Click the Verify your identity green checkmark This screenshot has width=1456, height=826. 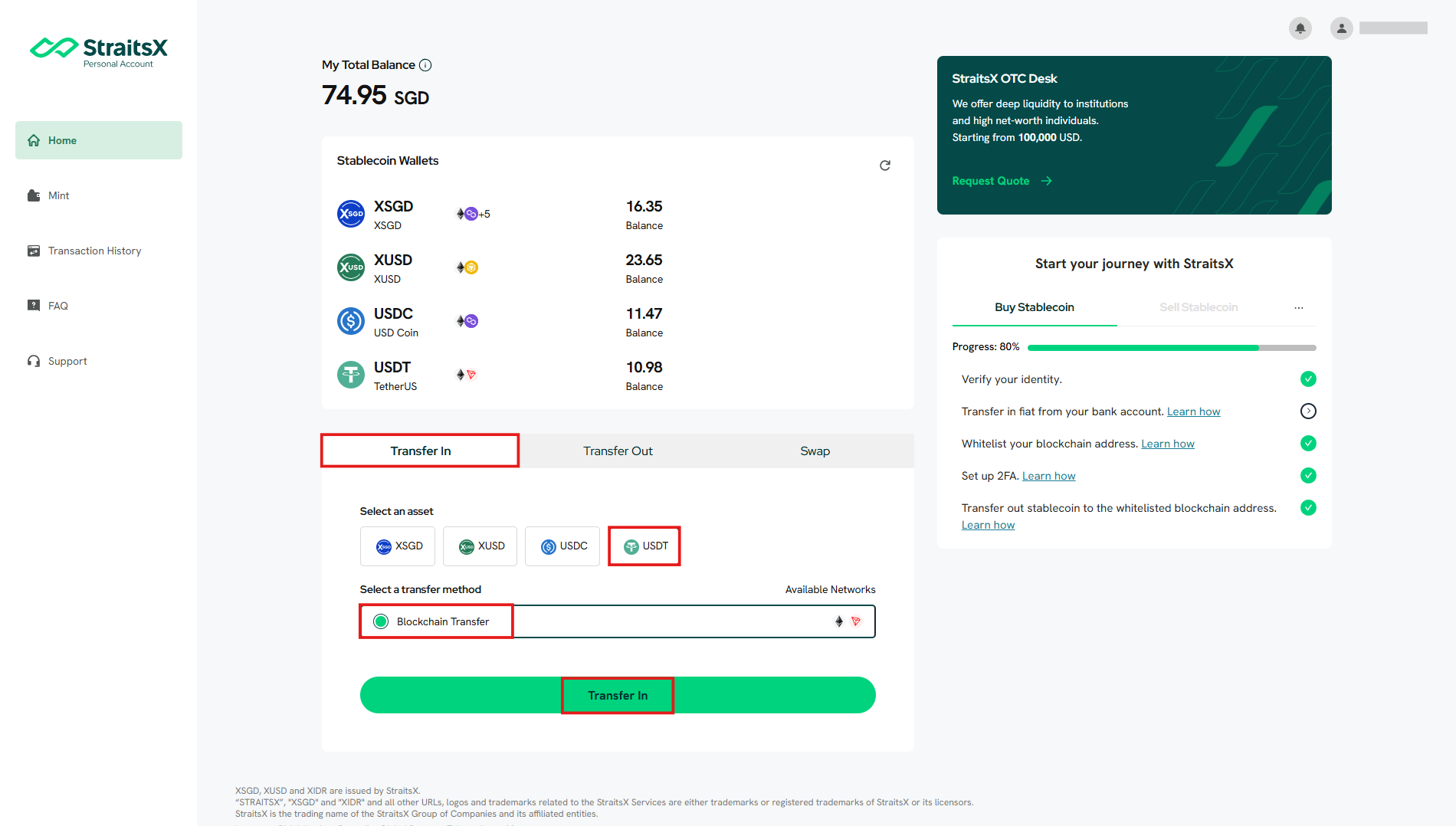(1308, 379)
